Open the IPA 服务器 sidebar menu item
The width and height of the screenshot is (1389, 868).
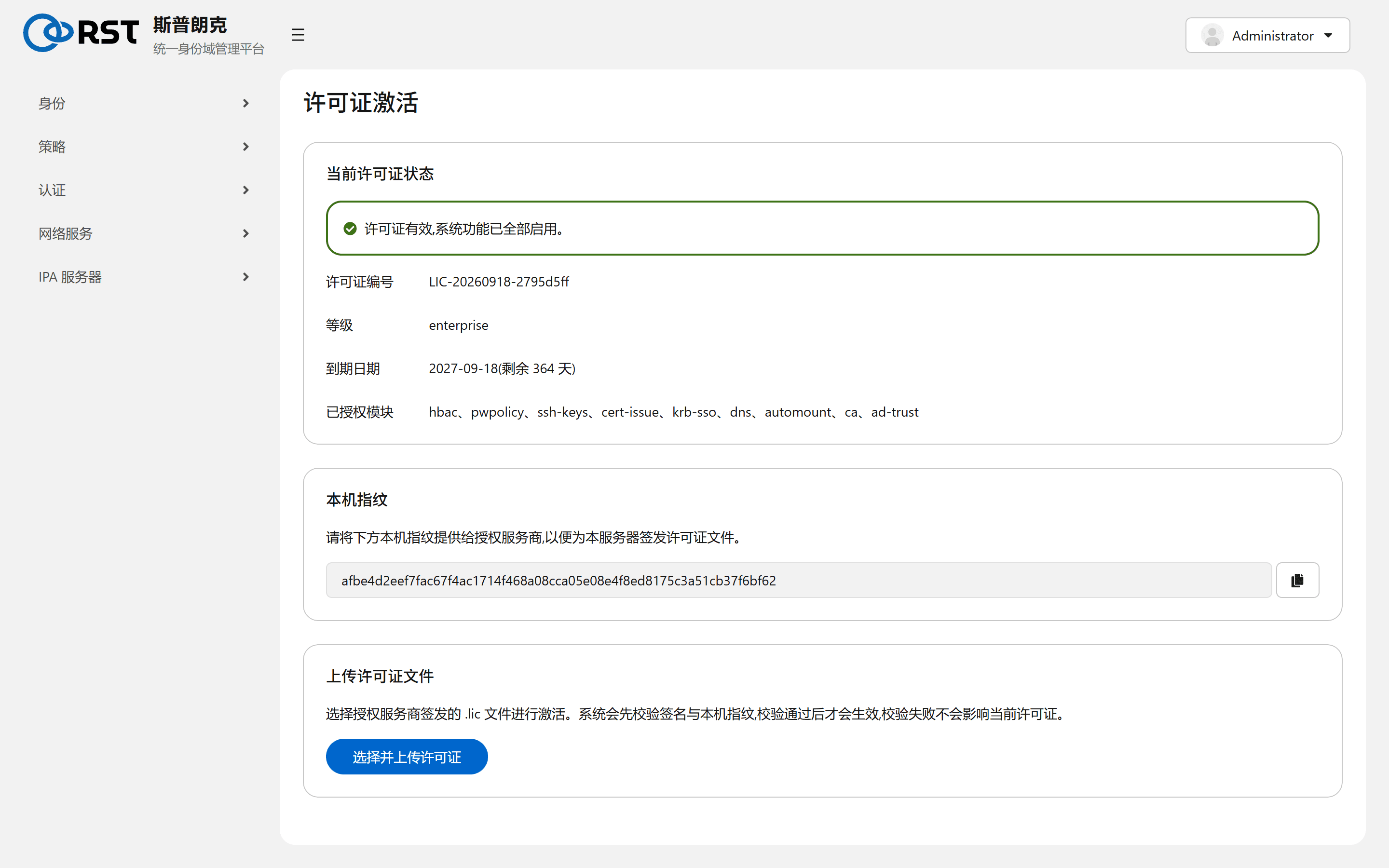tap(144, 277)
